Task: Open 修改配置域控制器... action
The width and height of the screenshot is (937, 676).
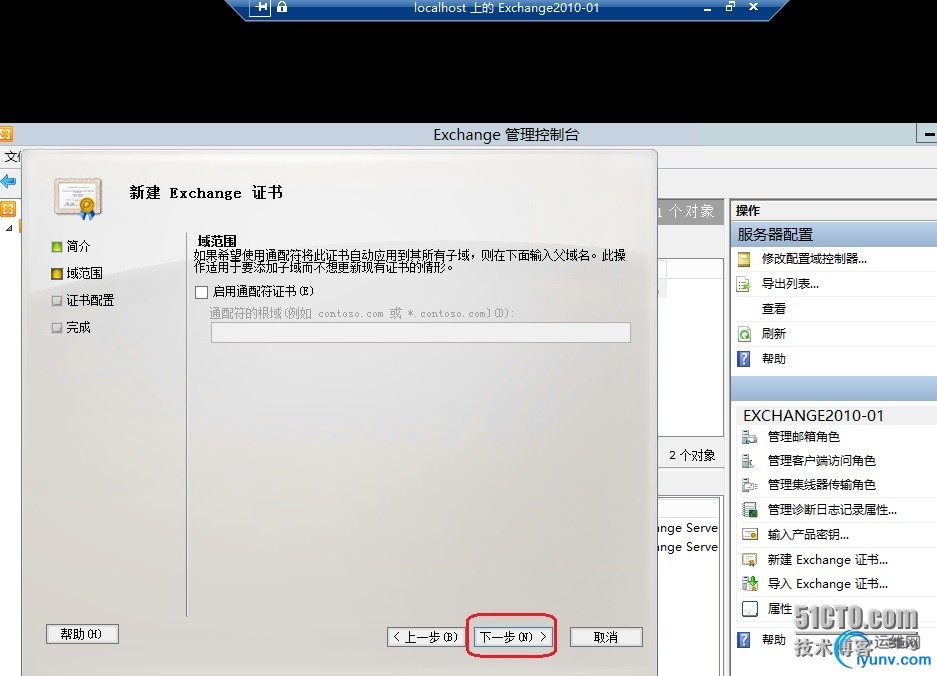Action: tap(814, 259)
